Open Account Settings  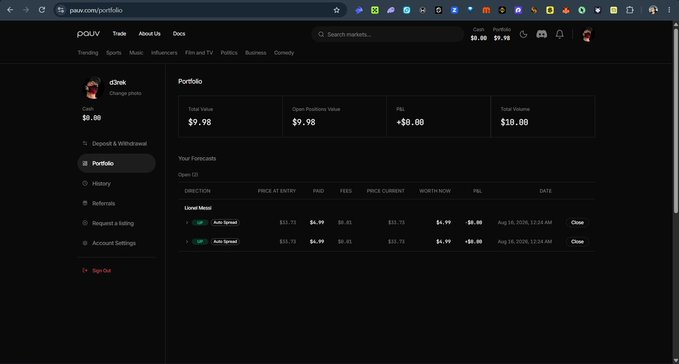[116, 243]
